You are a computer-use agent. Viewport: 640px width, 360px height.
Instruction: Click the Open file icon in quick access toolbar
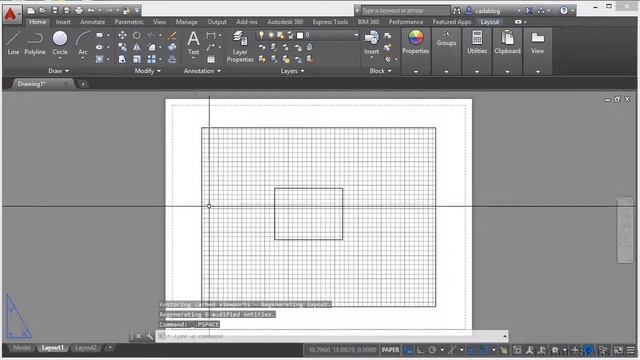[42, 11]
